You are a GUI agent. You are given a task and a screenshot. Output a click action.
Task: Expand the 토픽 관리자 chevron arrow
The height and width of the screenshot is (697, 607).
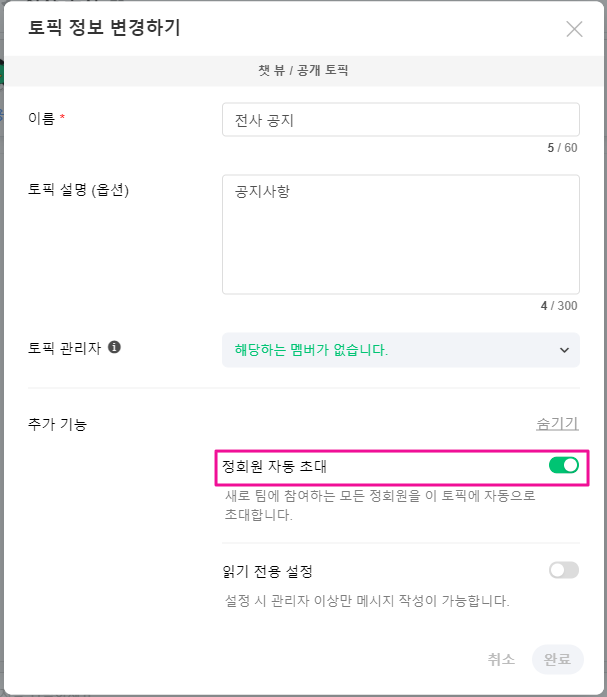(564, 350)
